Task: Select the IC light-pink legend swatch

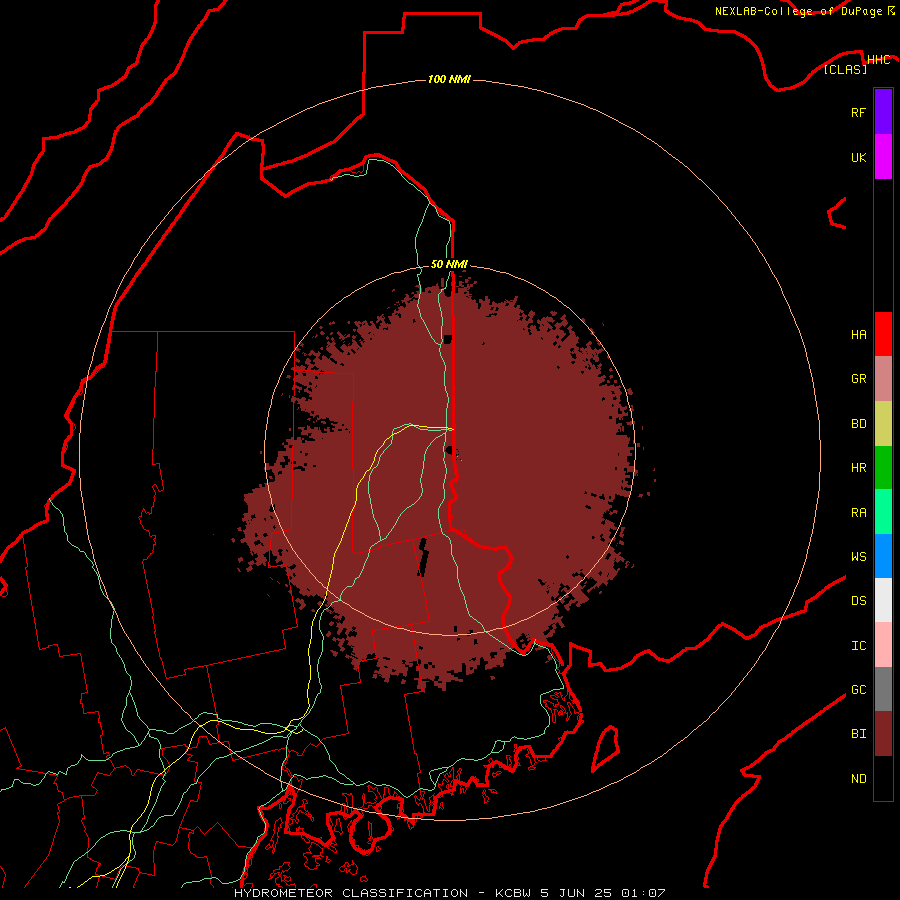Action: (883, 645)
